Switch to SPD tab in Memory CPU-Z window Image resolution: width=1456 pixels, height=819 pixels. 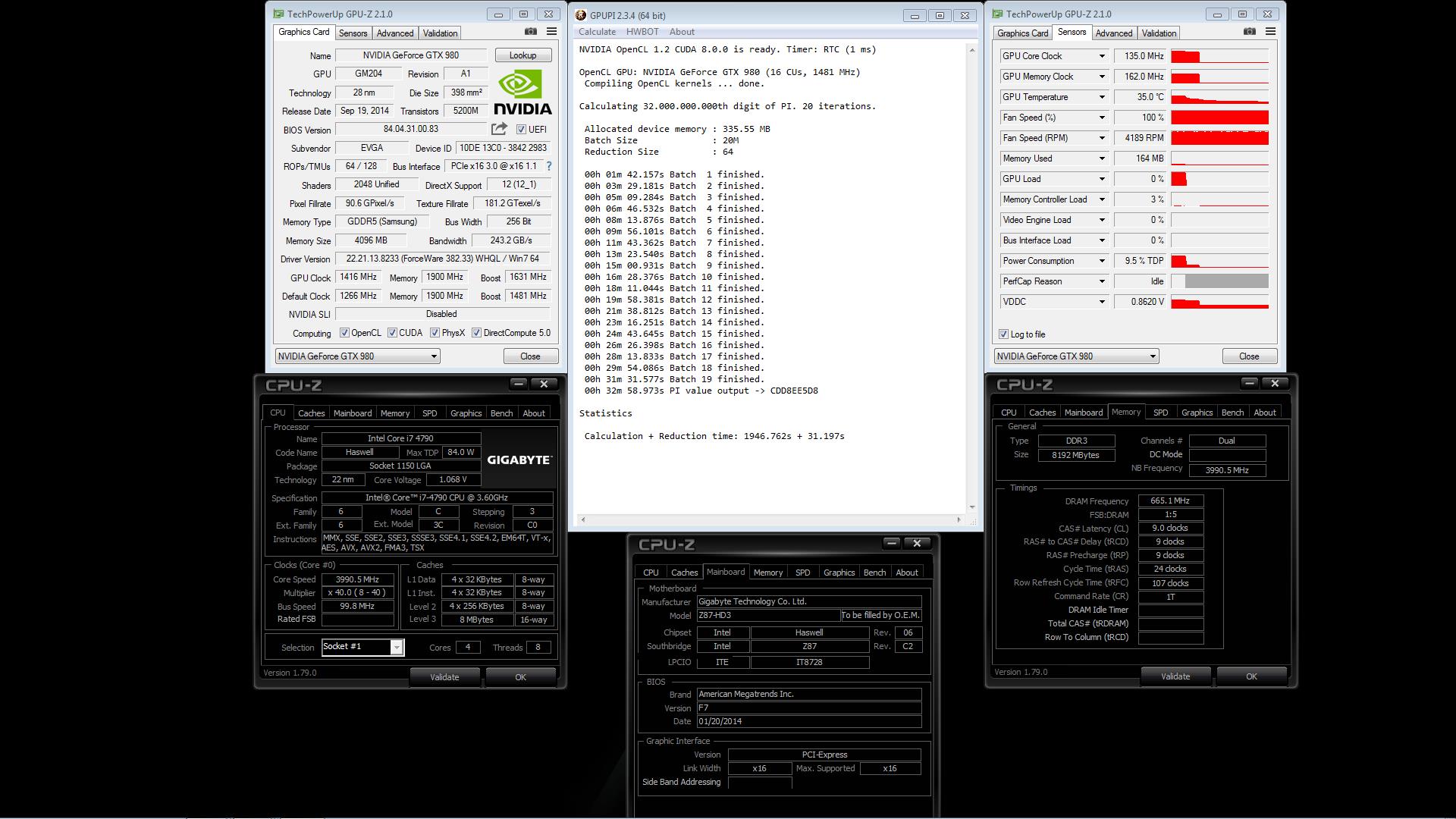point(1160,413)
